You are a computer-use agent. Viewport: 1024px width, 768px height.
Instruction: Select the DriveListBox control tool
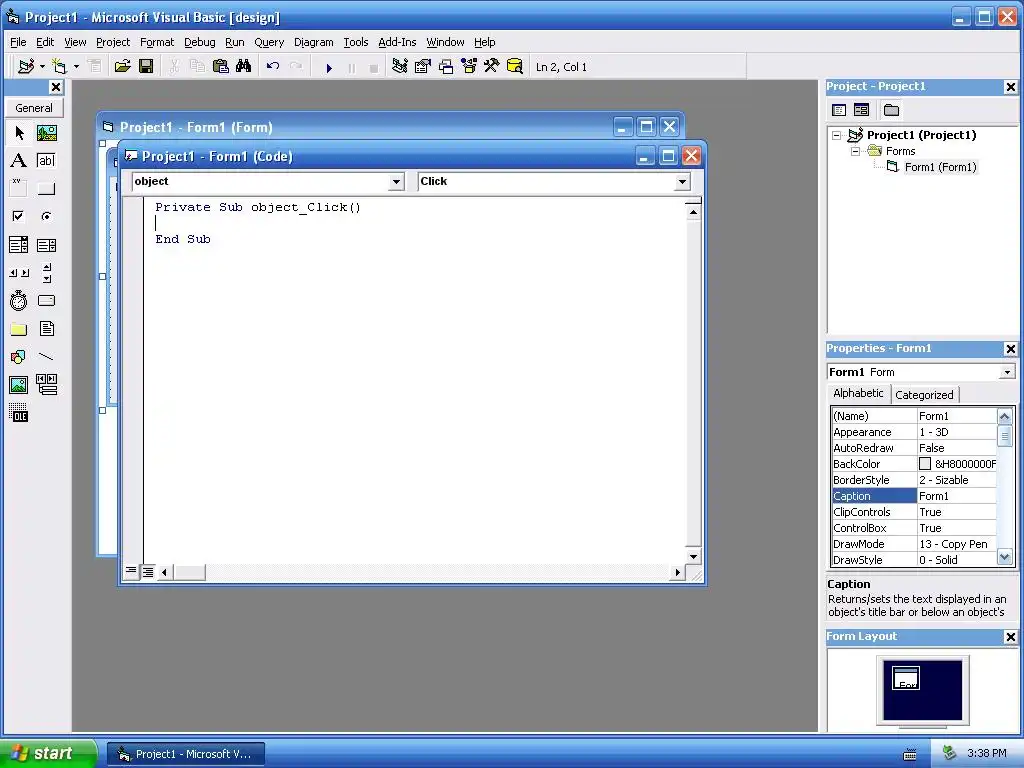[46, 301]
